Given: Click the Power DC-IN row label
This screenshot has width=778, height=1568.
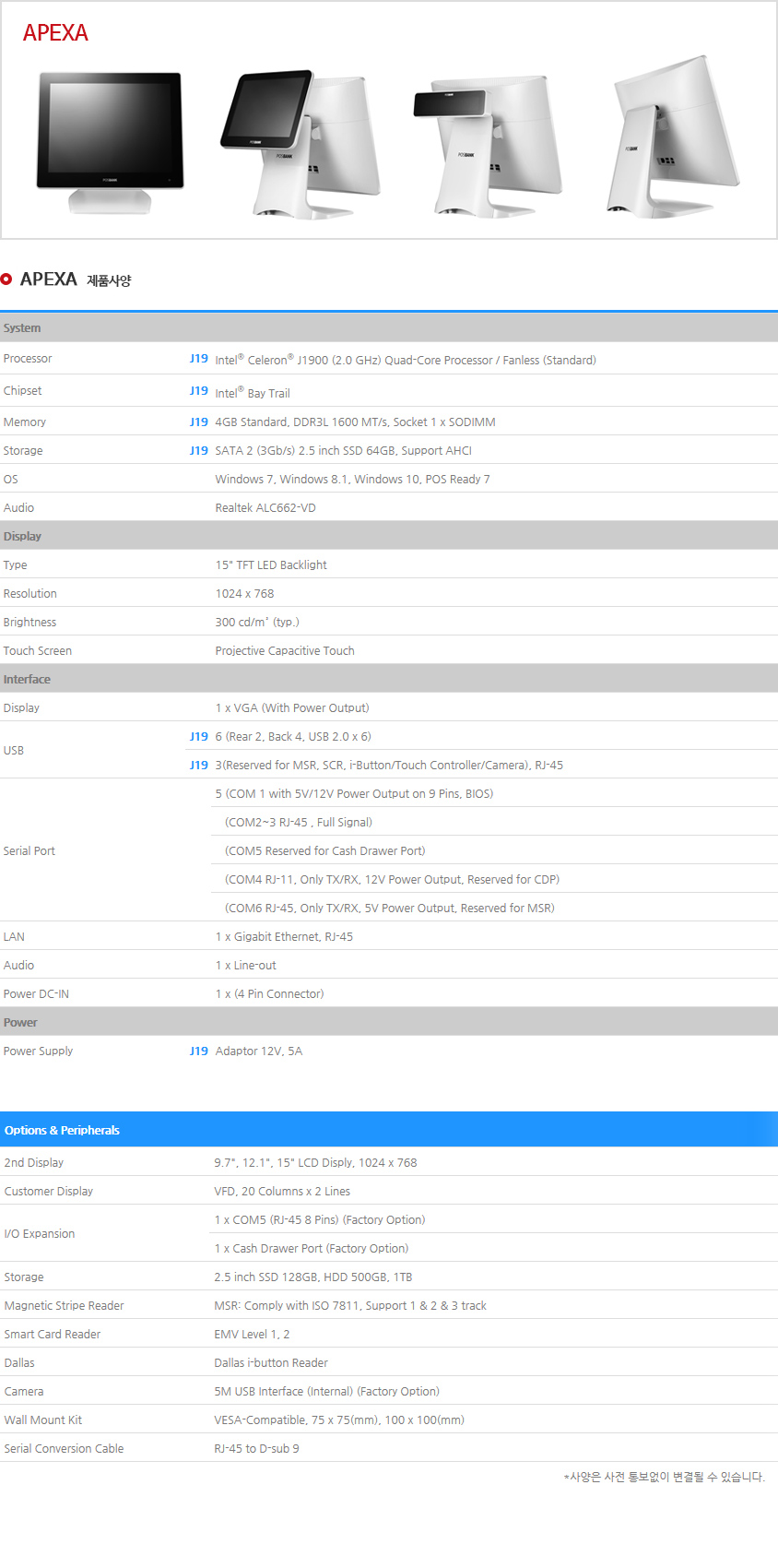Looking at the screenshot, I should point(36,994).
